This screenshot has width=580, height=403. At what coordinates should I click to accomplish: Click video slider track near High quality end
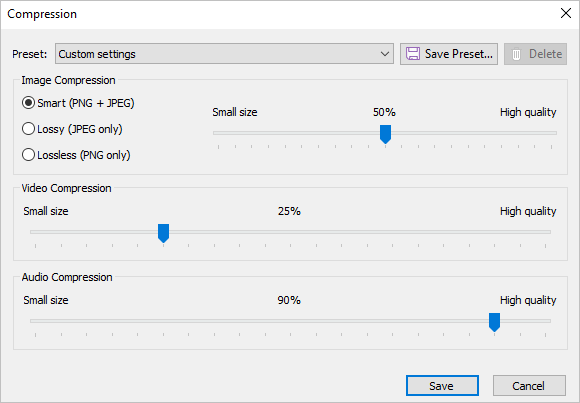pyautogui.click(x=525, y=232)
